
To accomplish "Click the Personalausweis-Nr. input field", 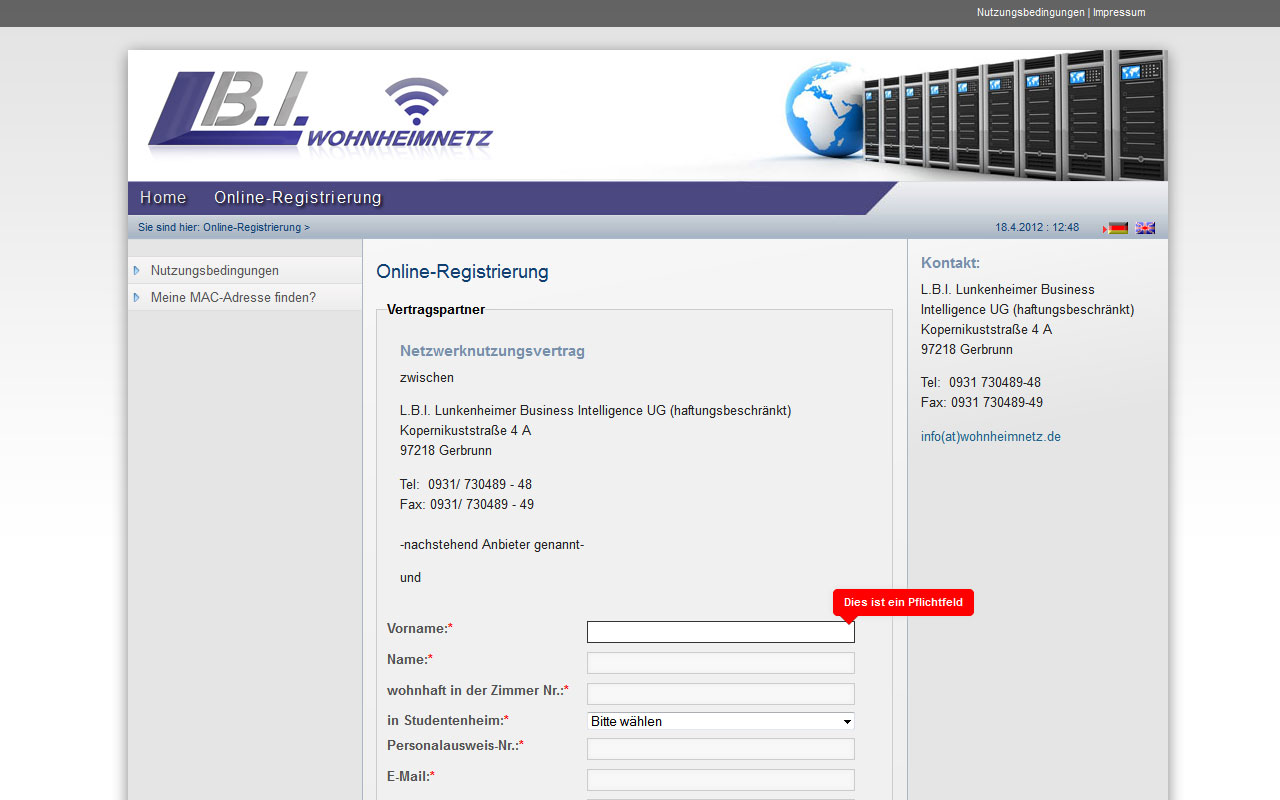I will (x=721, y=749).
